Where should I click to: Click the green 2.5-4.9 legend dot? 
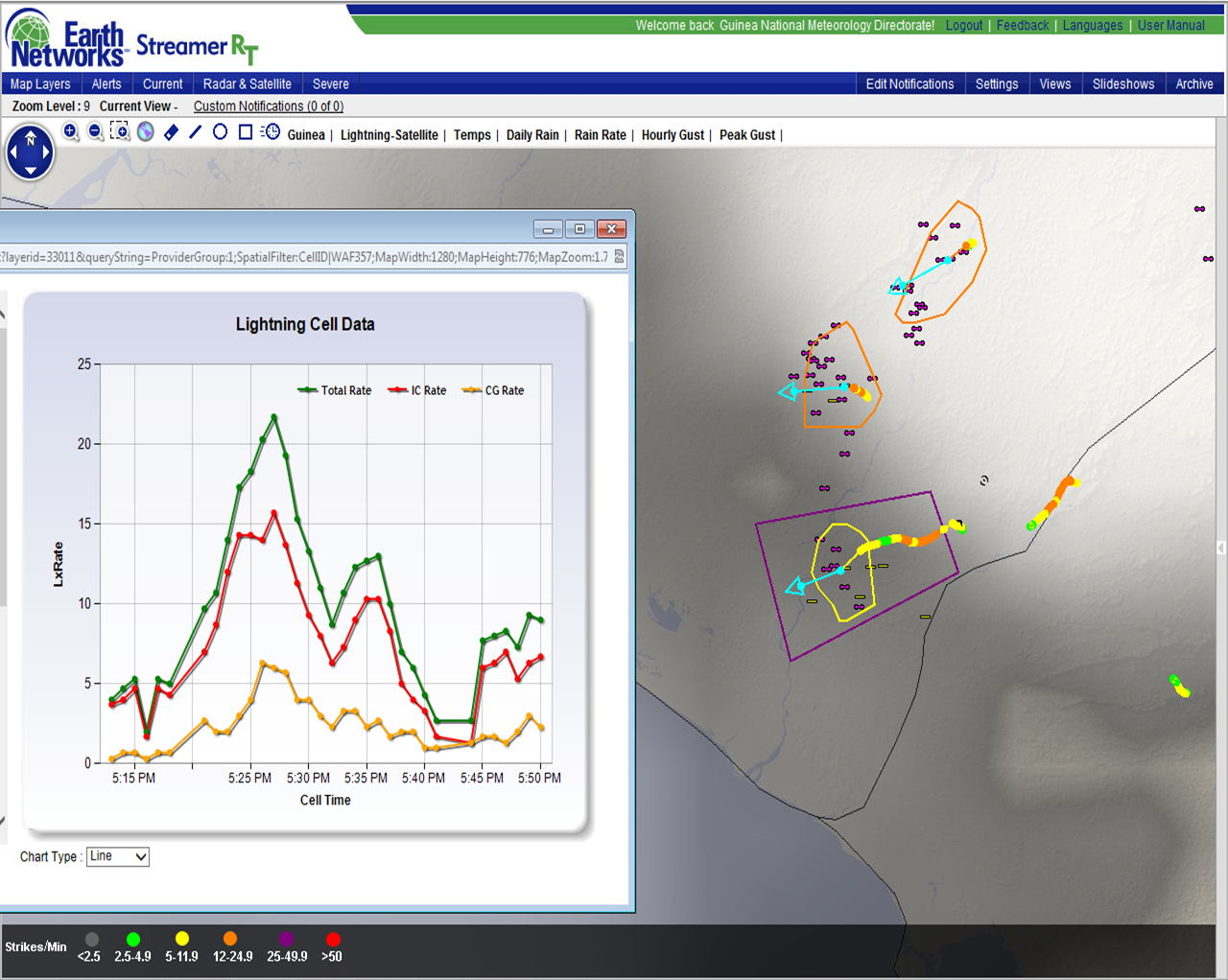click(133, 939)
